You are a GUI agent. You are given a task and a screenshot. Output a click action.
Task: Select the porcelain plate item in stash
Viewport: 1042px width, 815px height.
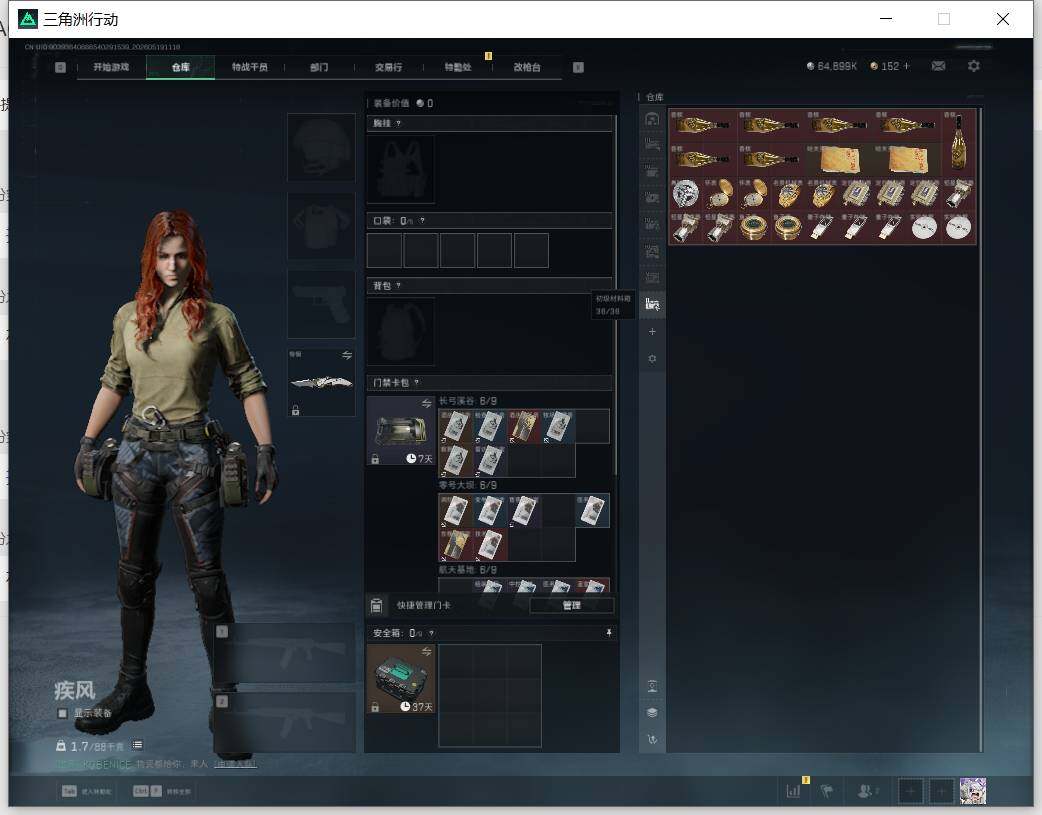tap(686, 193)
